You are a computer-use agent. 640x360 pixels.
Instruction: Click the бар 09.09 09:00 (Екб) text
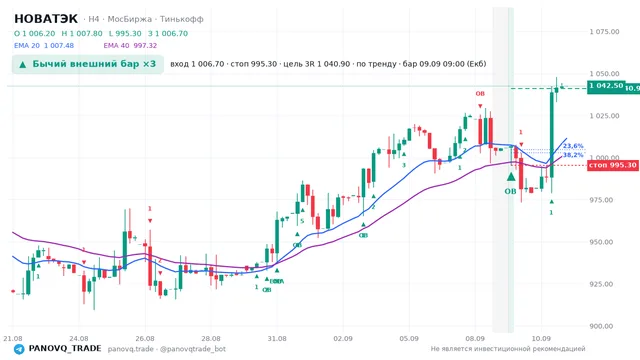(x=444, y=64)
